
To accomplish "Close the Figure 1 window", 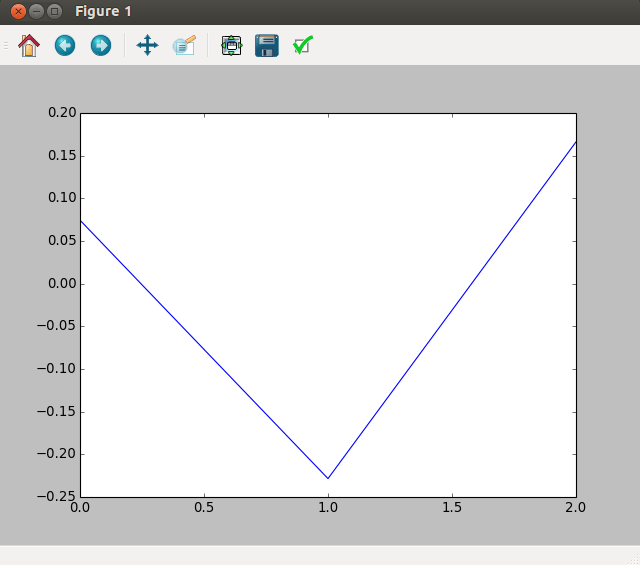I will click(18, 11).
